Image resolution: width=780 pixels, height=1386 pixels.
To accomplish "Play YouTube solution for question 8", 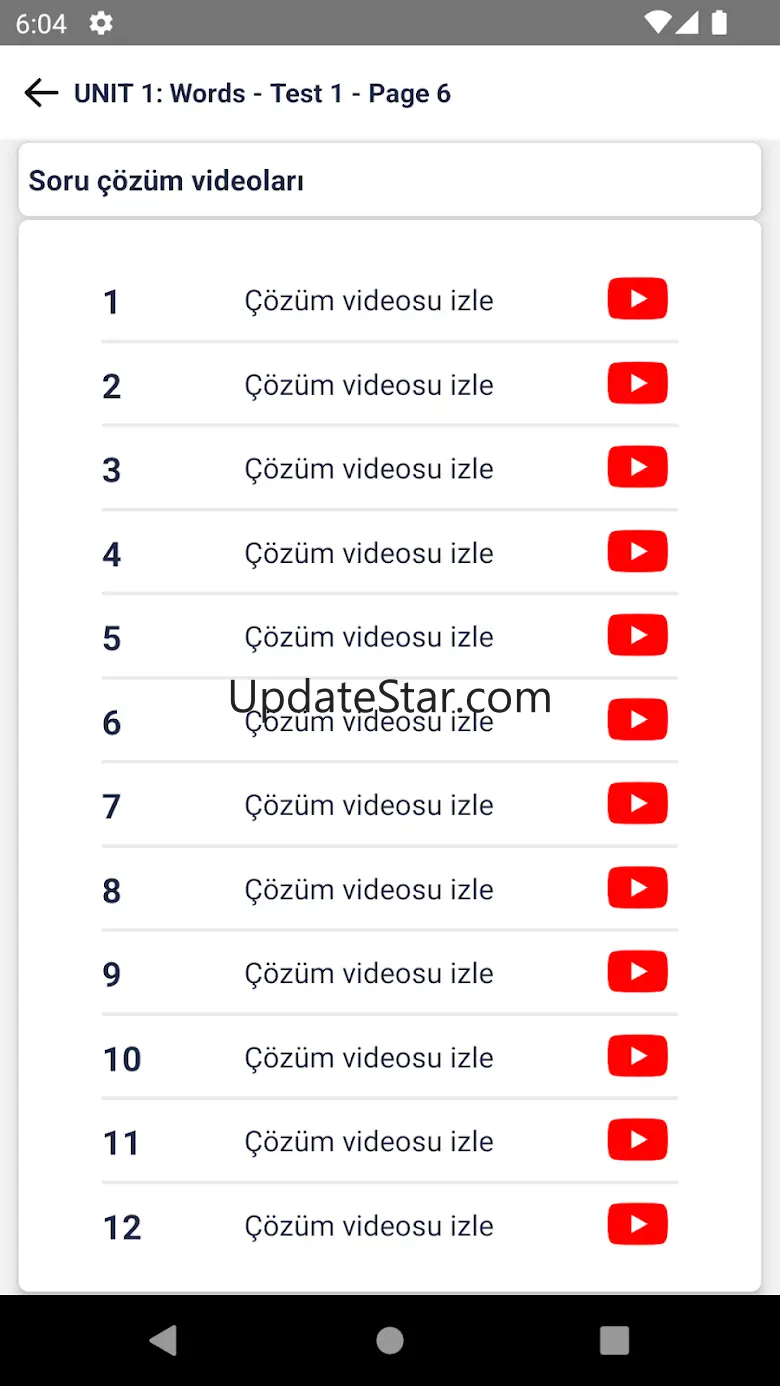I will point(637,887).
